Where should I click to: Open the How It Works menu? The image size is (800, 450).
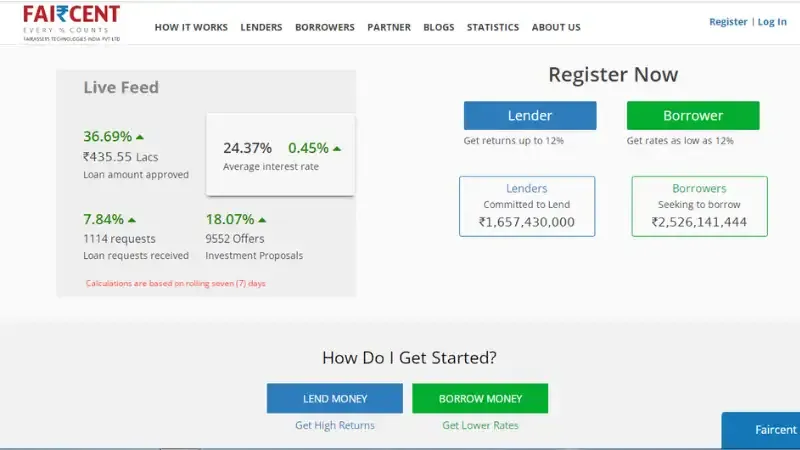coord(191,28)
